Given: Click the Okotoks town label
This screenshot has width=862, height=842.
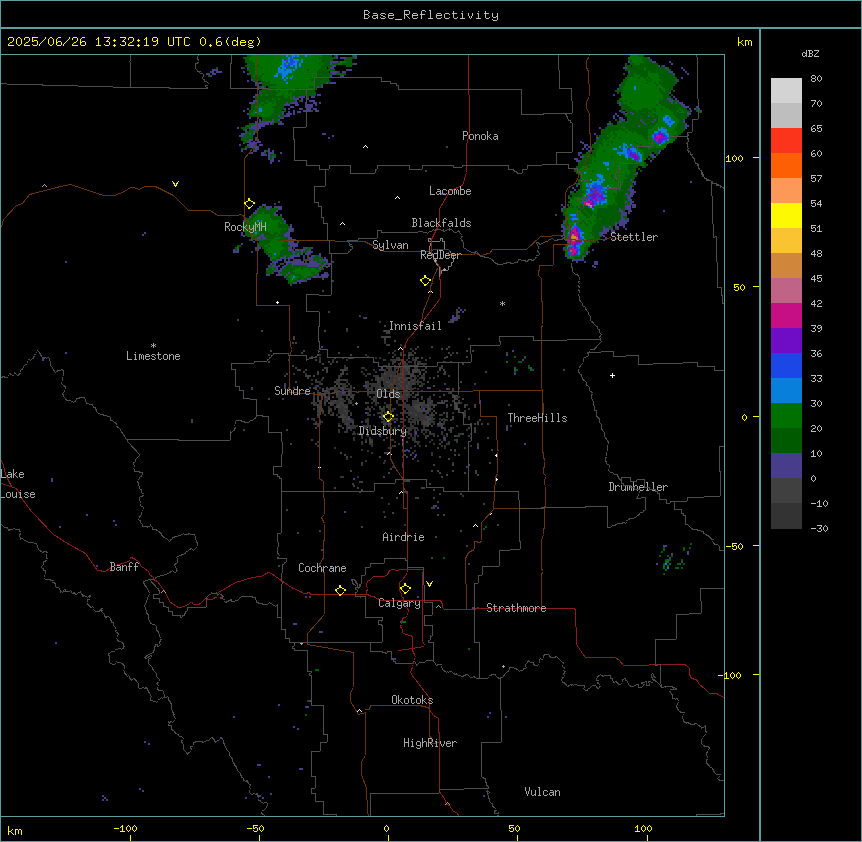Looking at the screenshot, I should click(412, 700).
